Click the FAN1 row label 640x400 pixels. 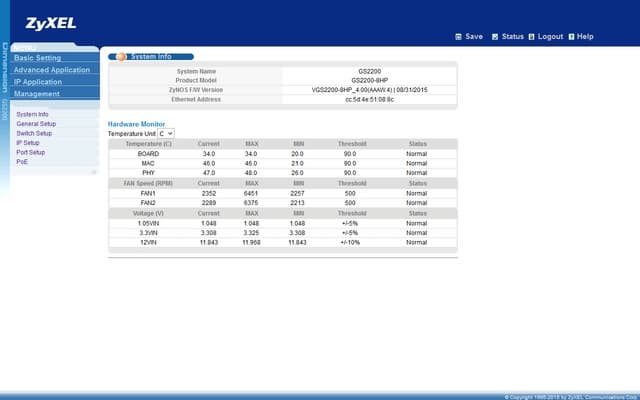(148, 193)
